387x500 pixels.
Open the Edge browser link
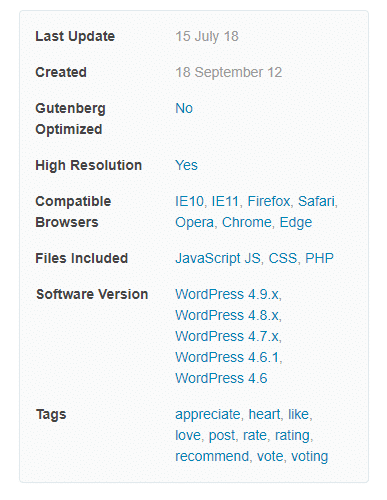[296, 222]
